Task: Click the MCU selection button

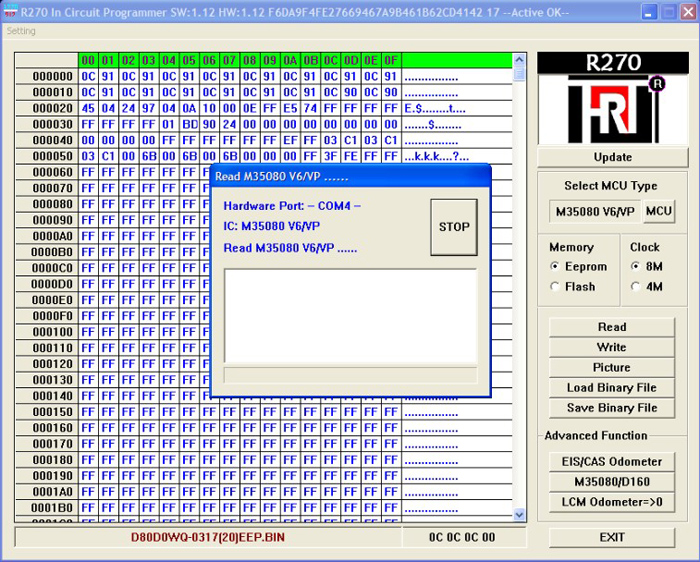Action: [658, 211]
